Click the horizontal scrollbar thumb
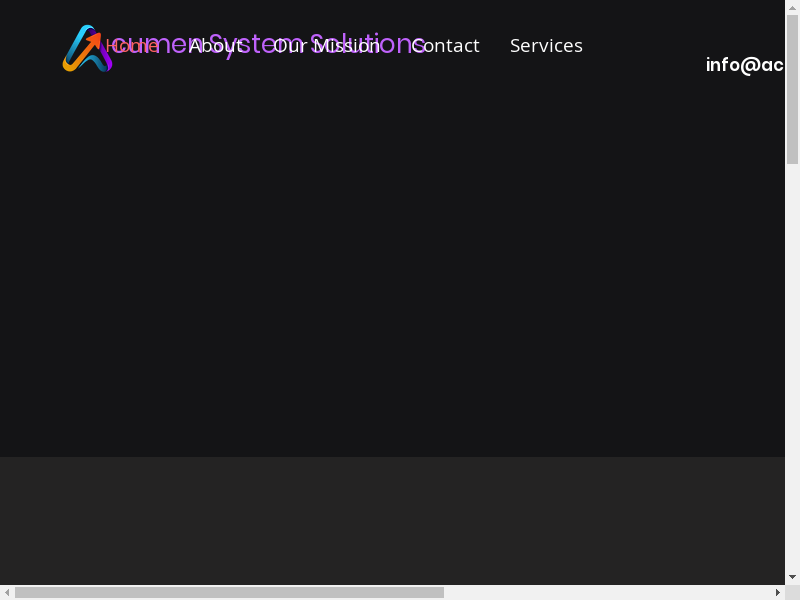 click(229, 592)
